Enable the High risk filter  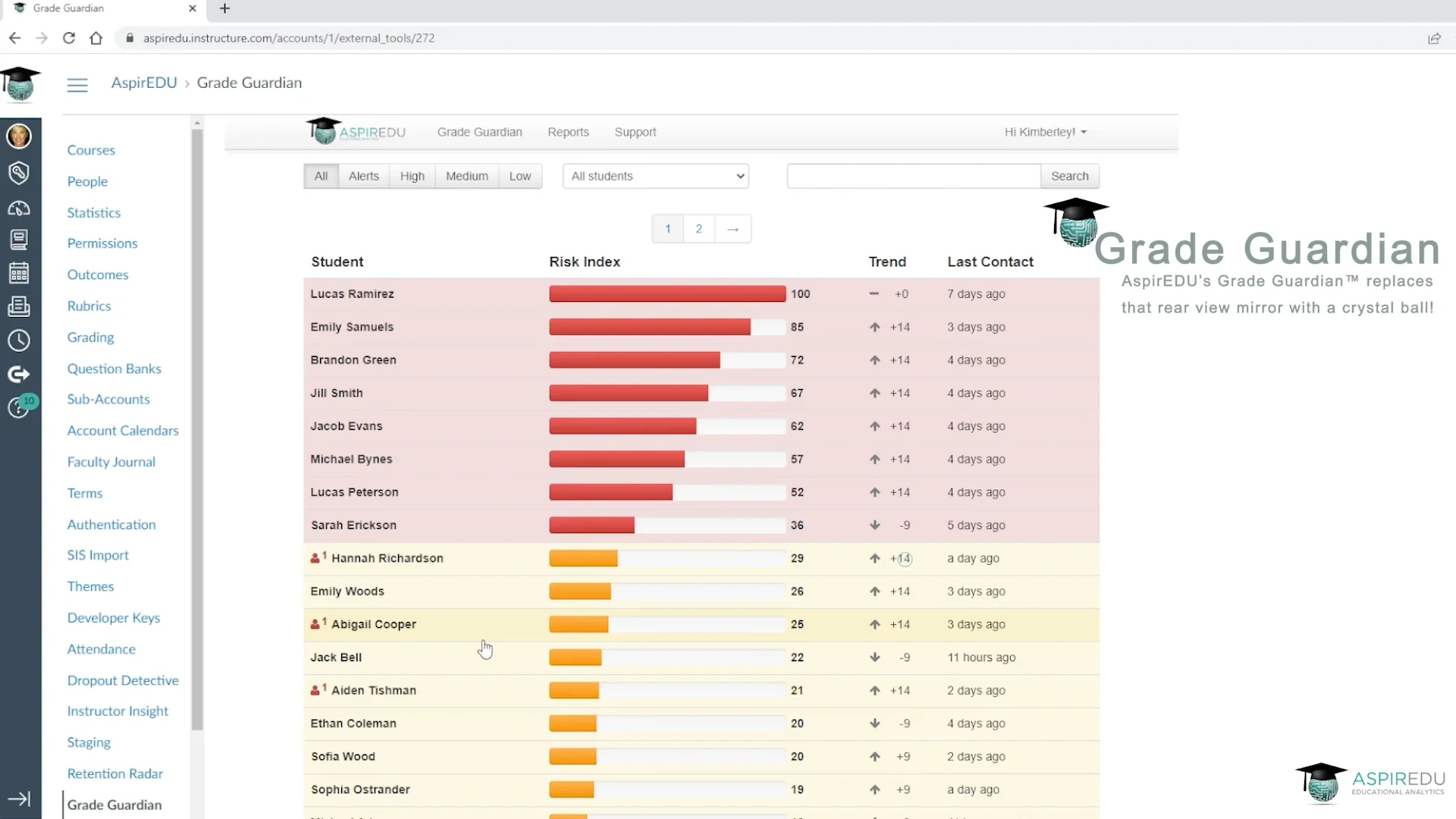[412, 176]
